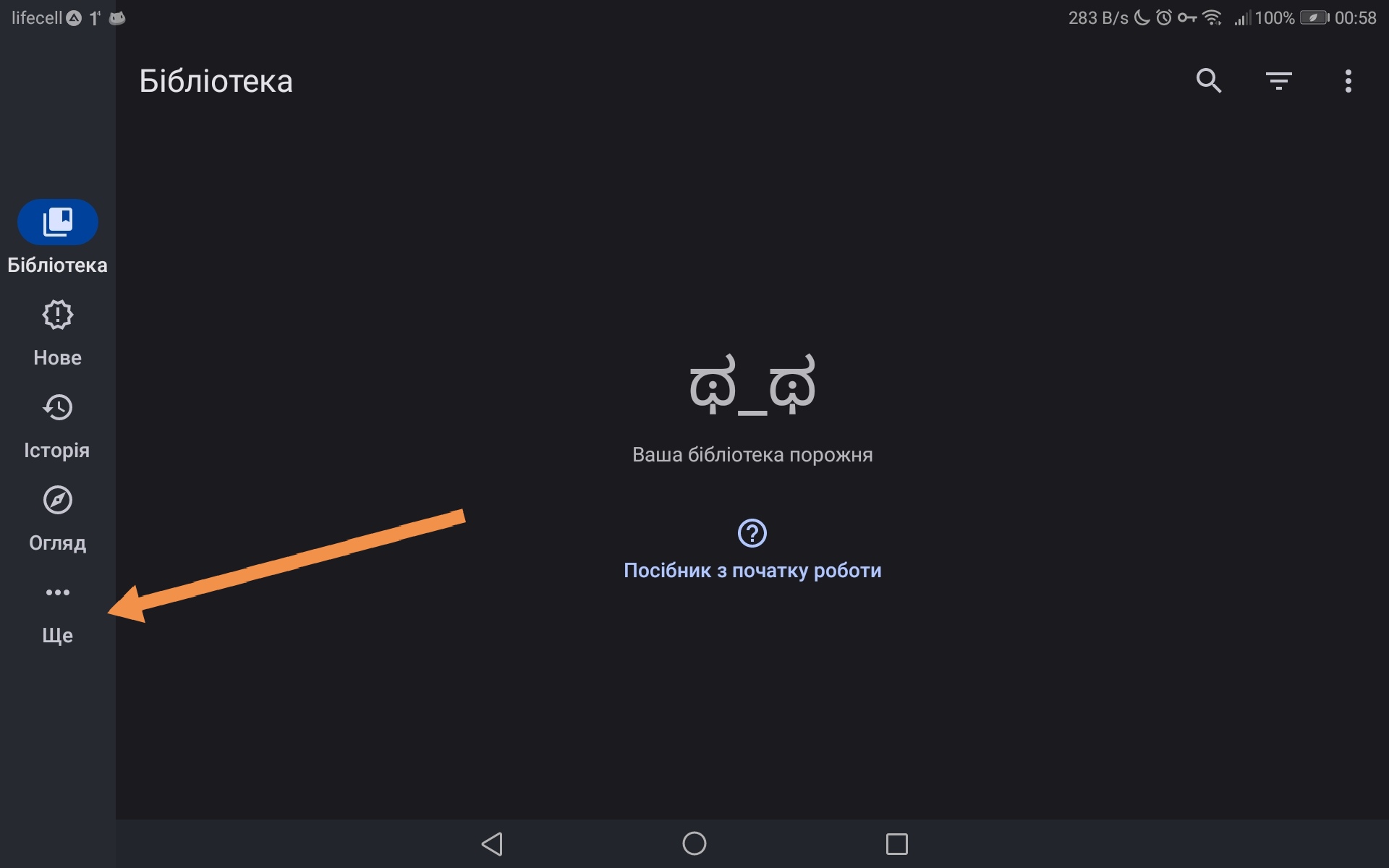Switch to the Нове tab label
Viewport: 1389px width, 868px height.
point(57,358)
